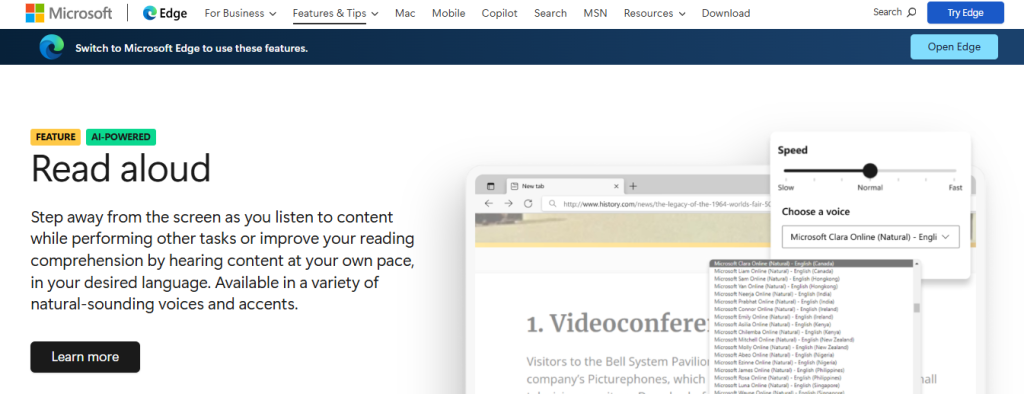
Task: Expand the Resources menu
Action: [655, 13]
